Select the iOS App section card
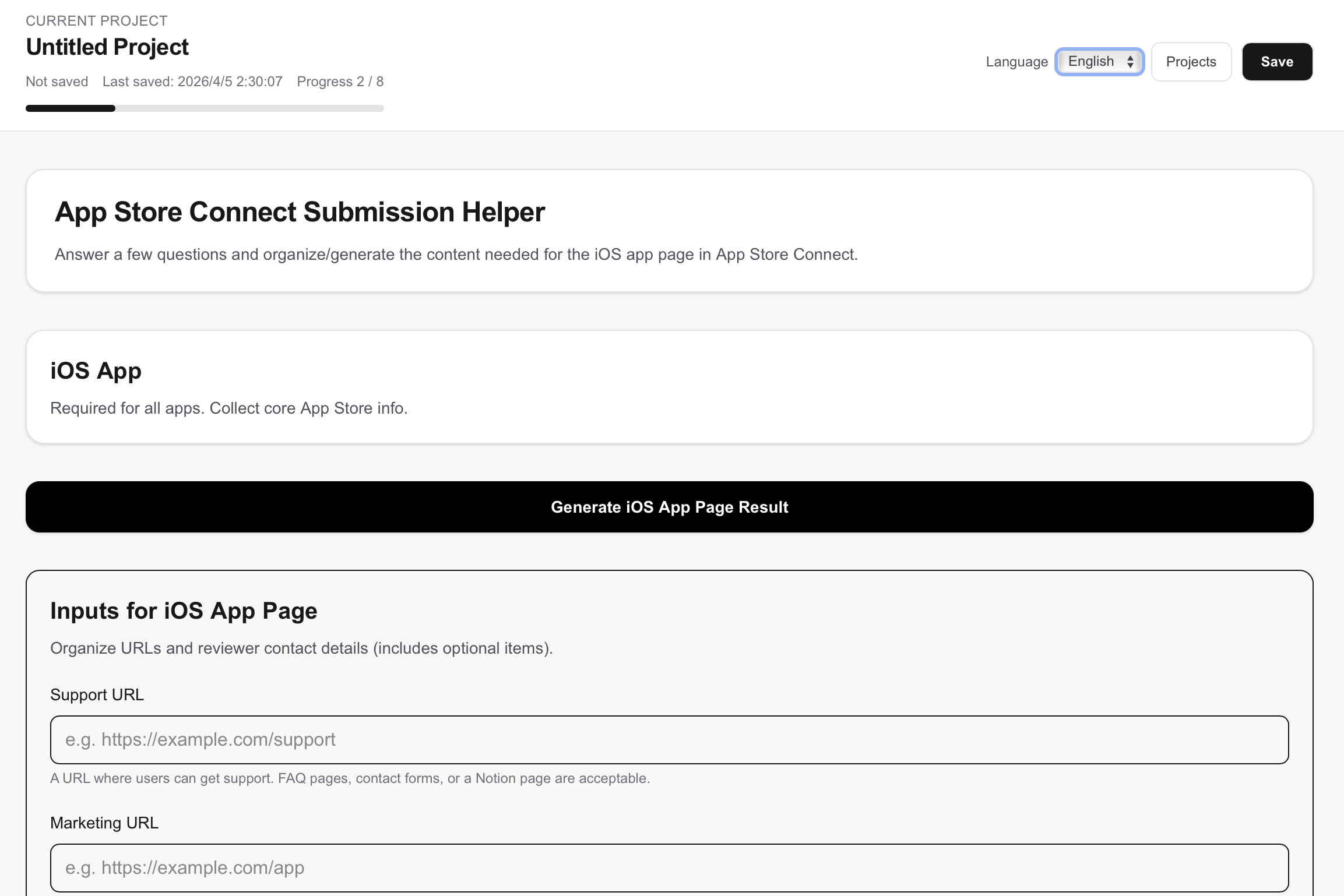This screenshot has width=1344, height=896. [669, 387]
